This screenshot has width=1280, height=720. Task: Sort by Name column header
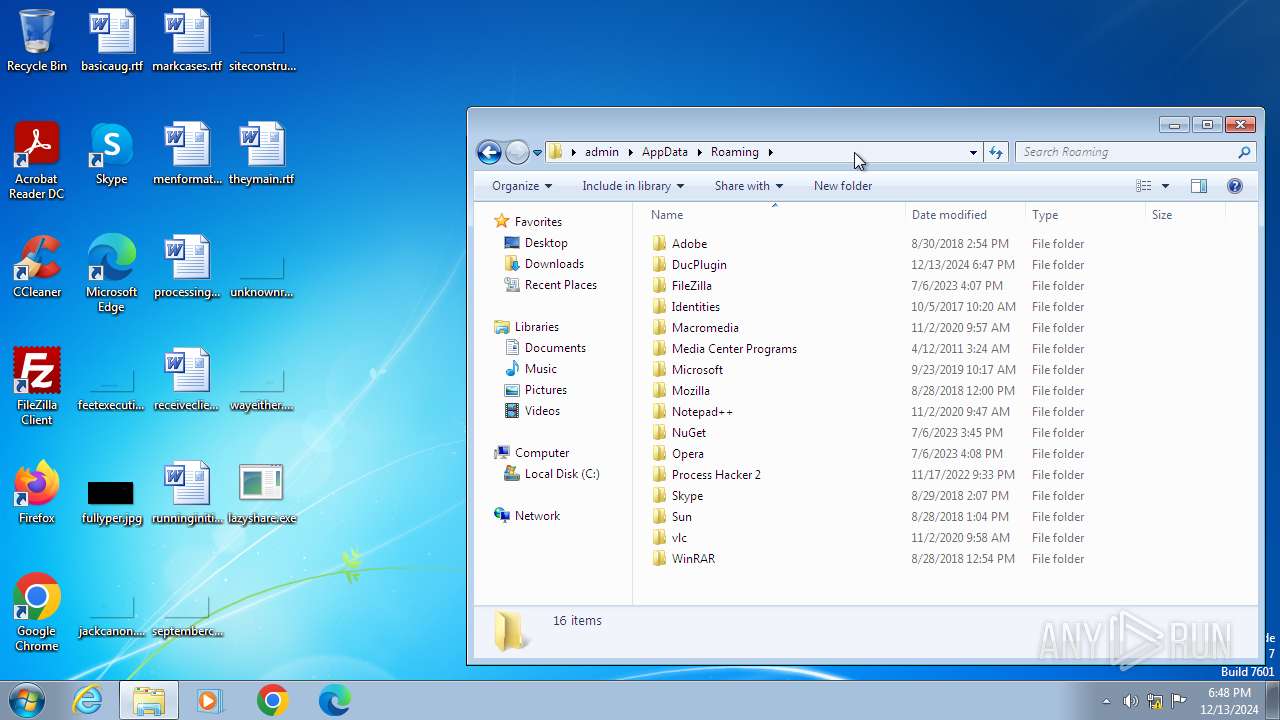pyautogui.click(x=774, y=215)
